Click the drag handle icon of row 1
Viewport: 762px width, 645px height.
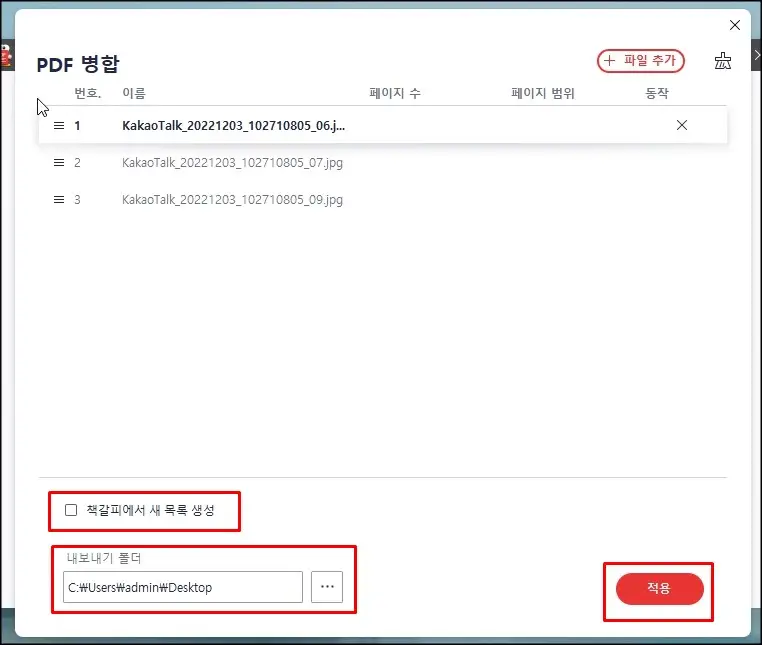[59, 126]
